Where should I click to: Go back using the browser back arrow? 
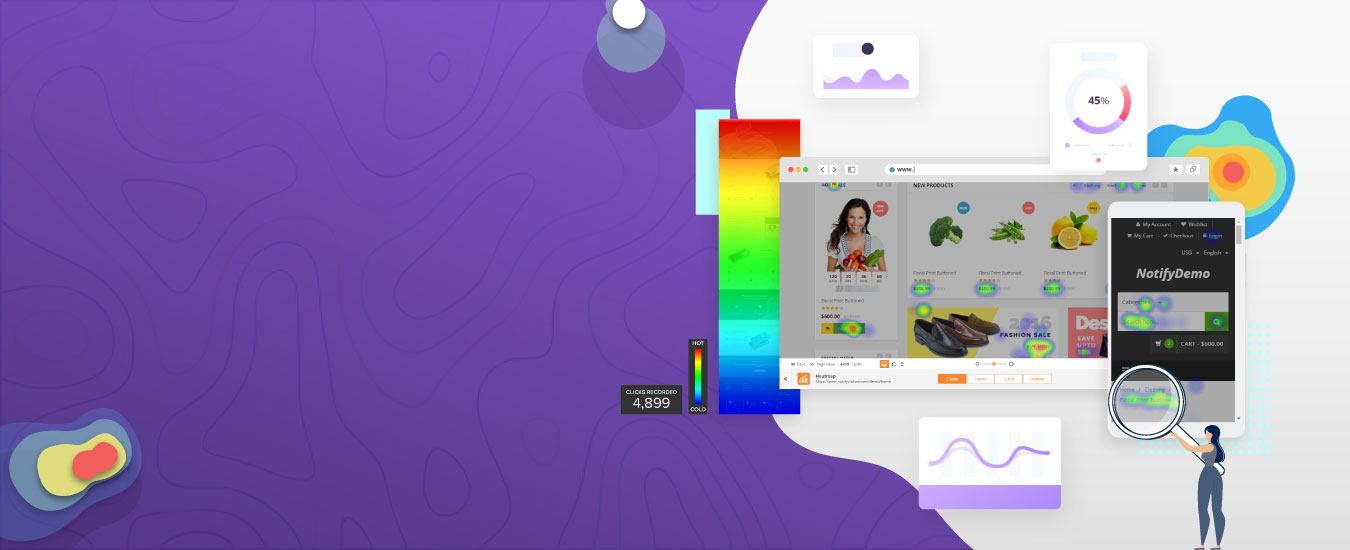pyautogui.click(x=822, y=170)
